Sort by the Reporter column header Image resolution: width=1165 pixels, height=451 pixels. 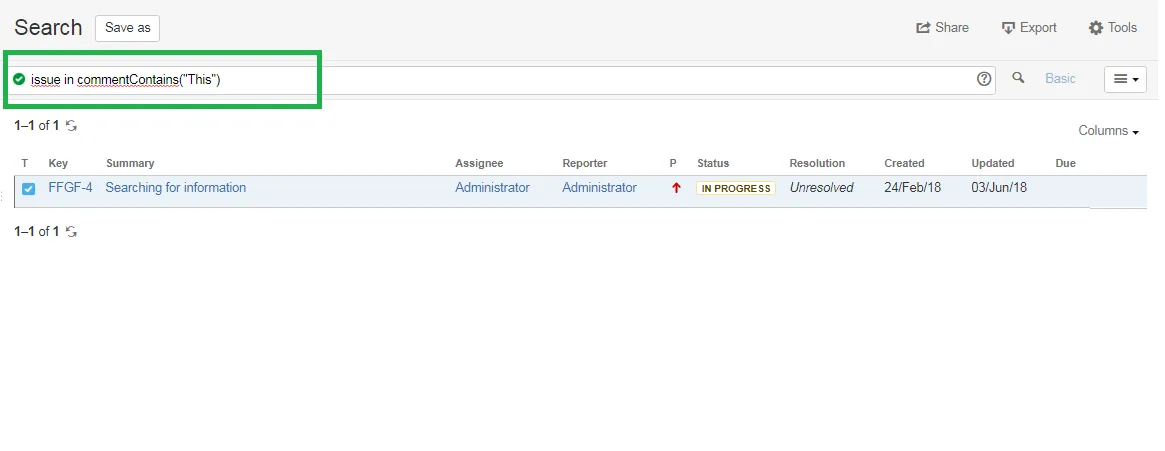pos(585,163)
